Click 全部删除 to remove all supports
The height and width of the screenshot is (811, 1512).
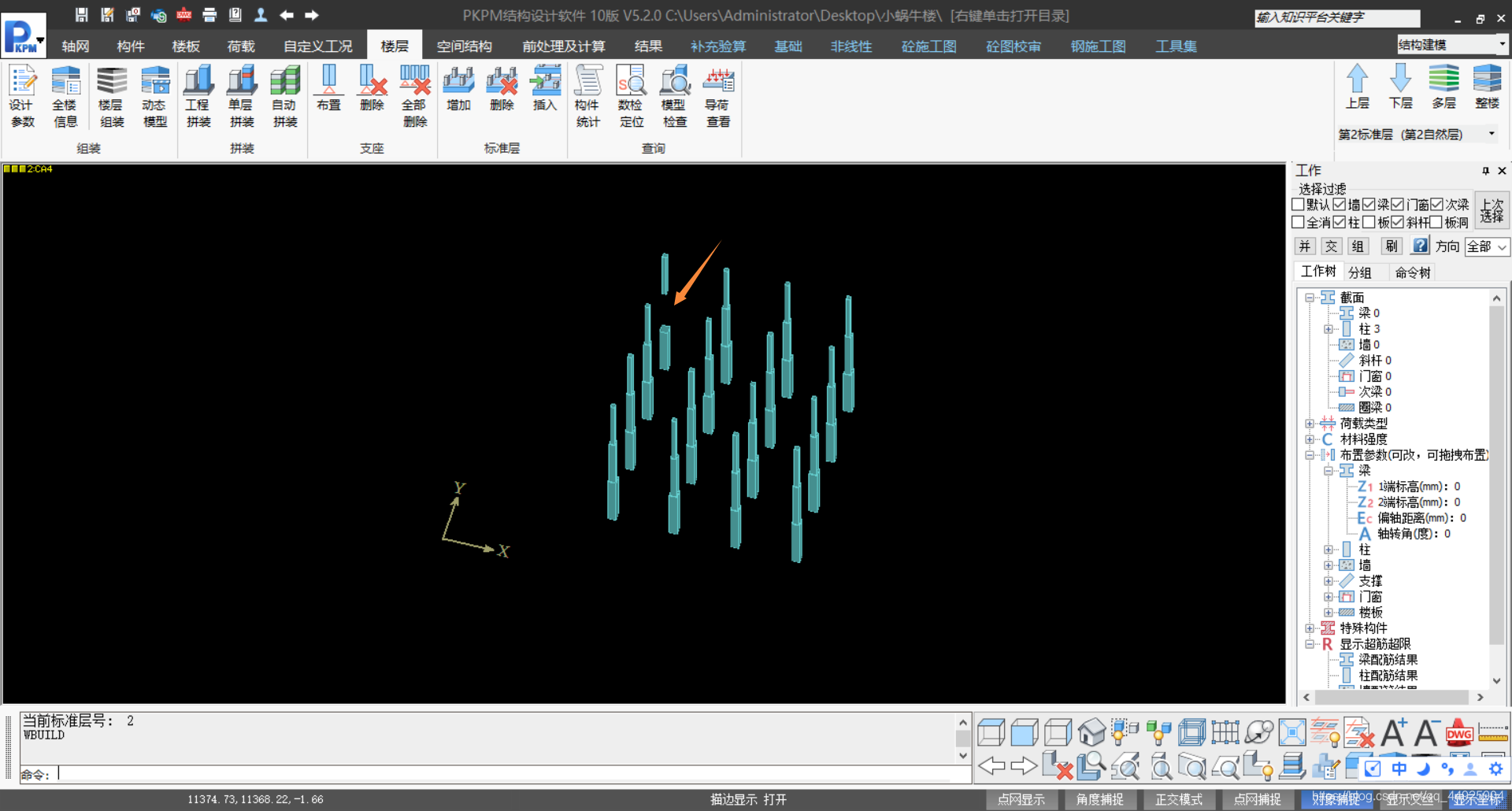pos(415,96)
